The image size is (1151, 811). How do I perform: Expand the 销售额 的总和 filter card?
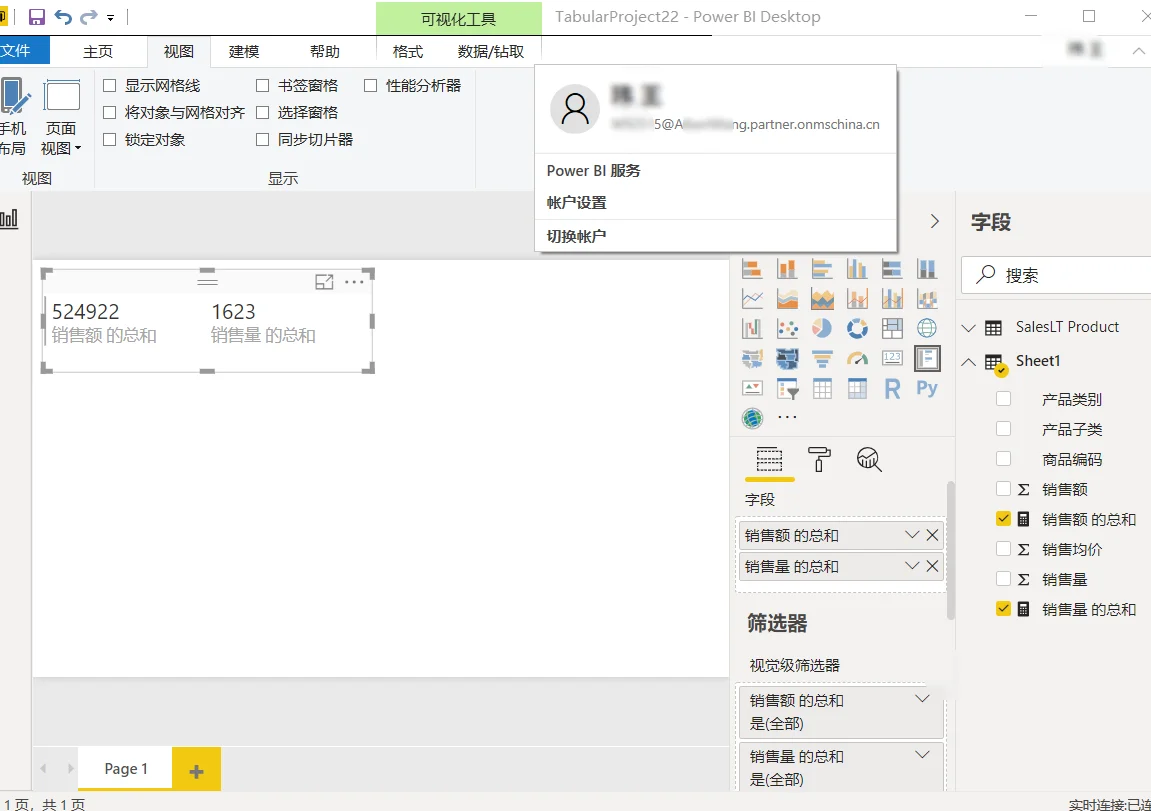coord(923,699)
